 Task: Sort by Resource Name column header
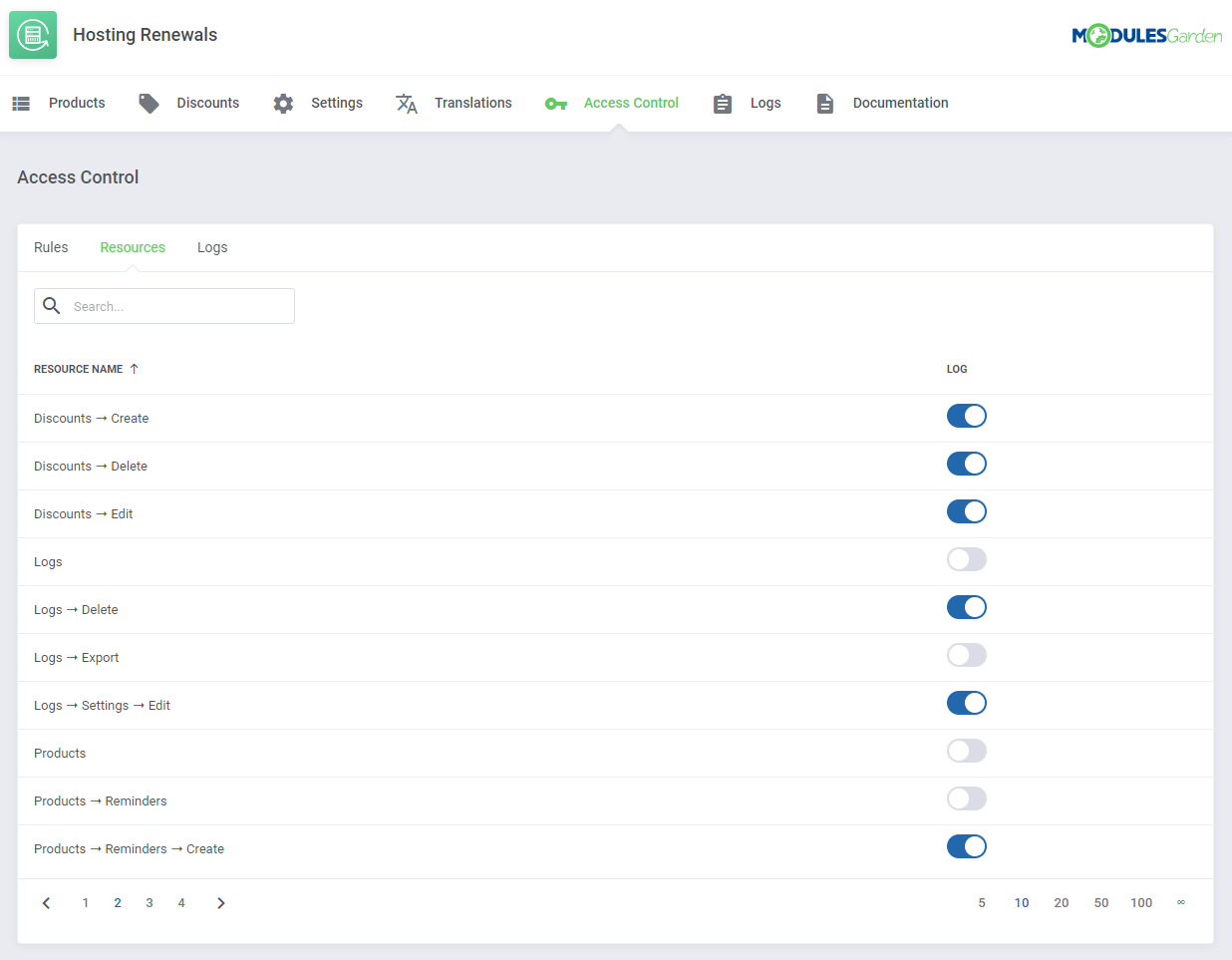click(79, 369)
